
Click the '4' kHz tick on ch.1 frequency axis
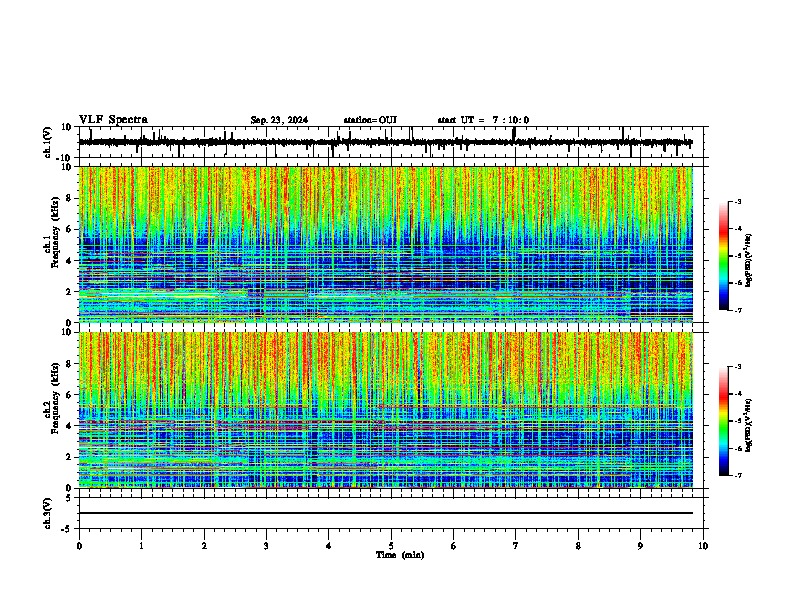[69, 261]
